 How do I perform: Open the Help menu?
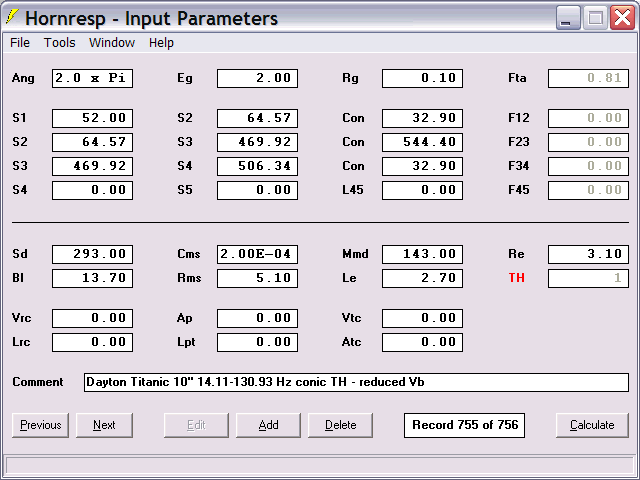[x=161, y=42]
